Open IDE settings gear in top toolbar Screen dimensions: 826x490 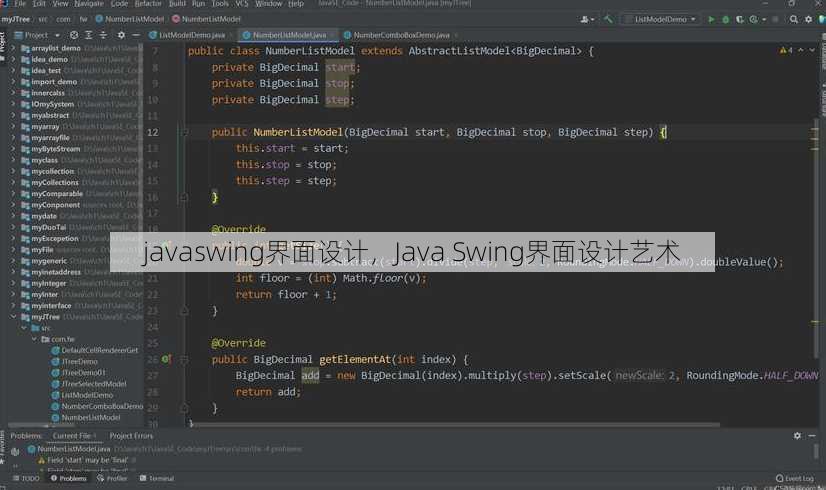tap(809, 19)
